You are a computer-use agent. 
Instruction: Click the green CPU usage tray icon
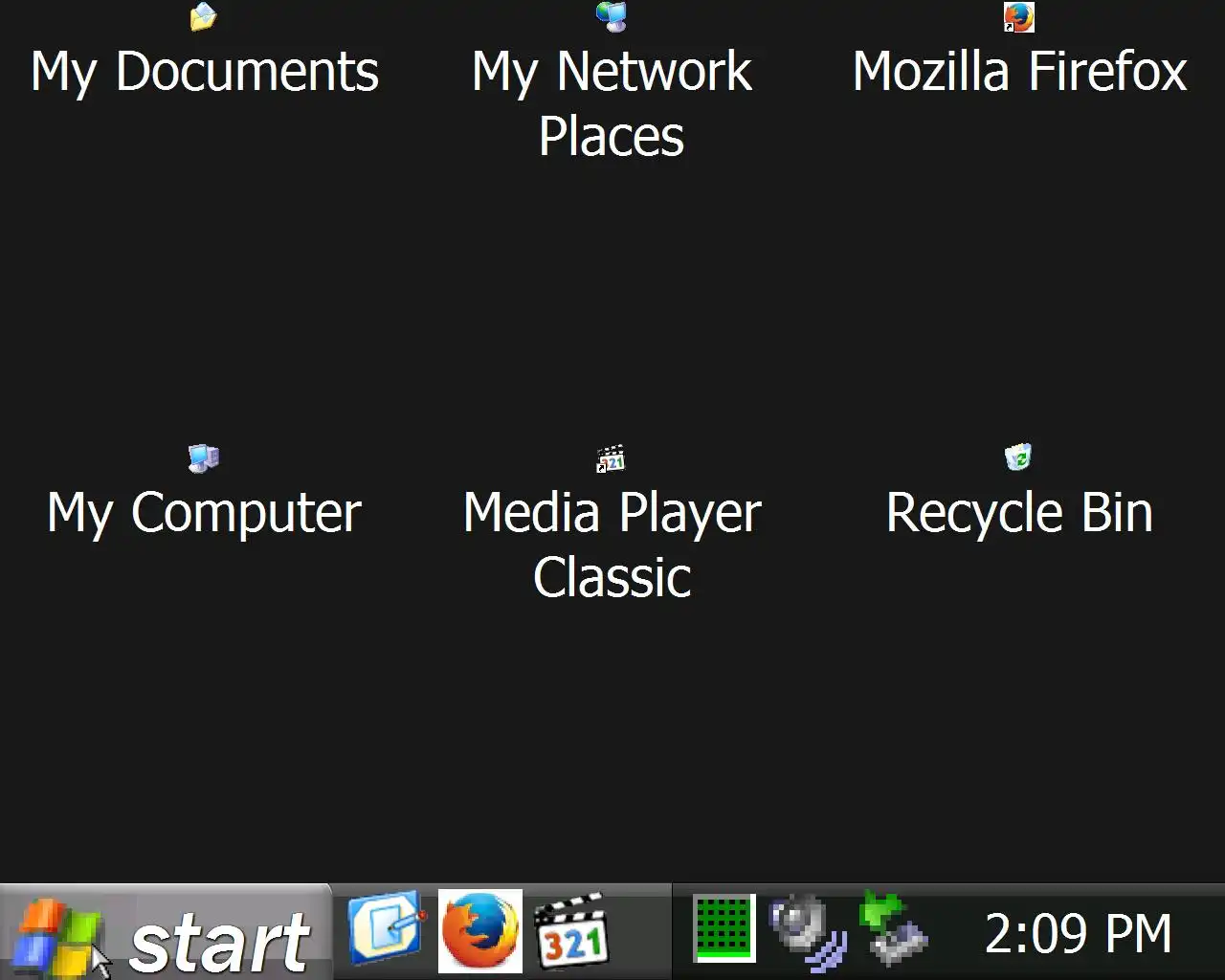tap(724, 928)
